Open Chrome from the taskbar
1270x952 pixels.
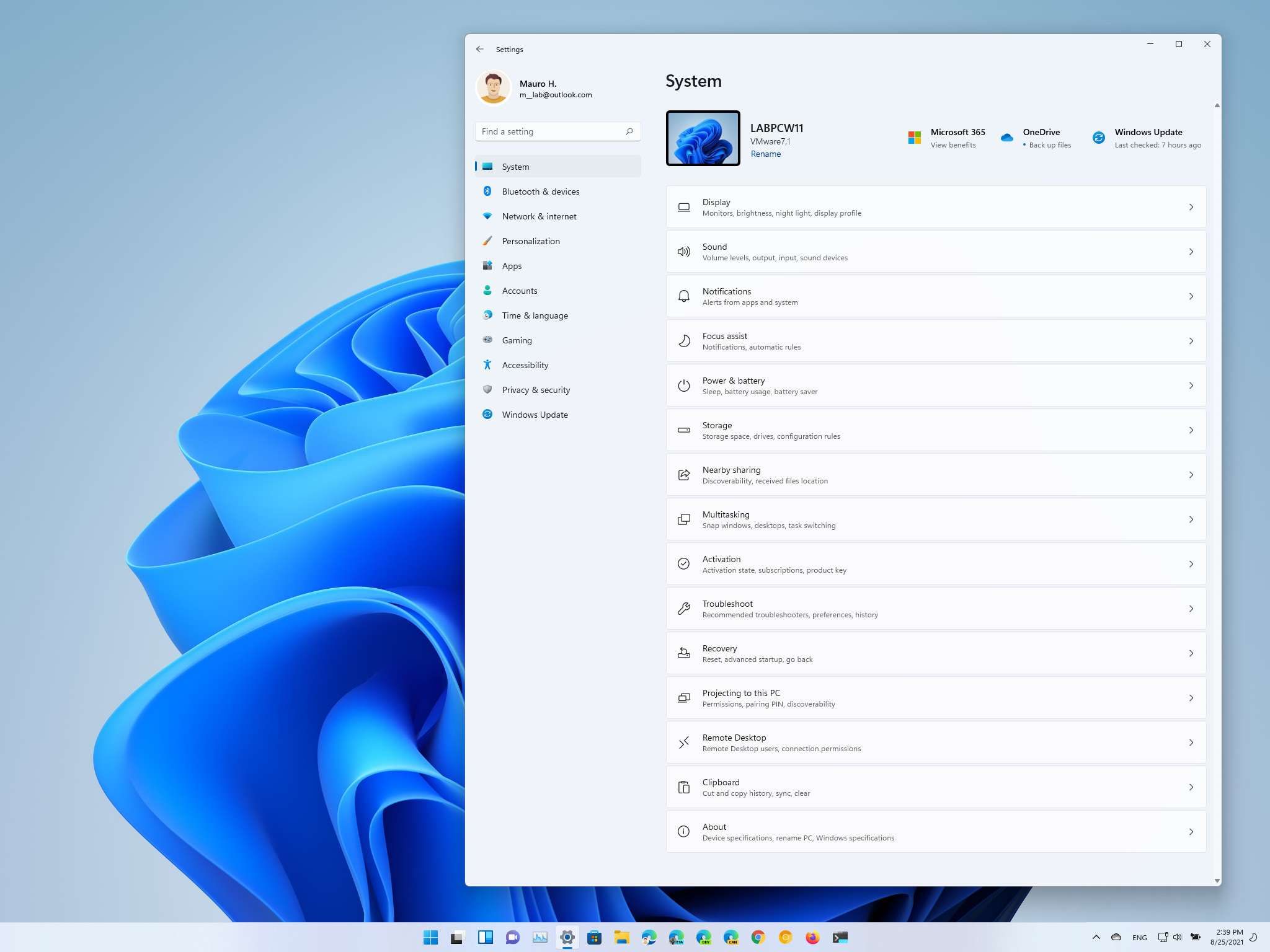pyautogui.click(x=758, y=937)
